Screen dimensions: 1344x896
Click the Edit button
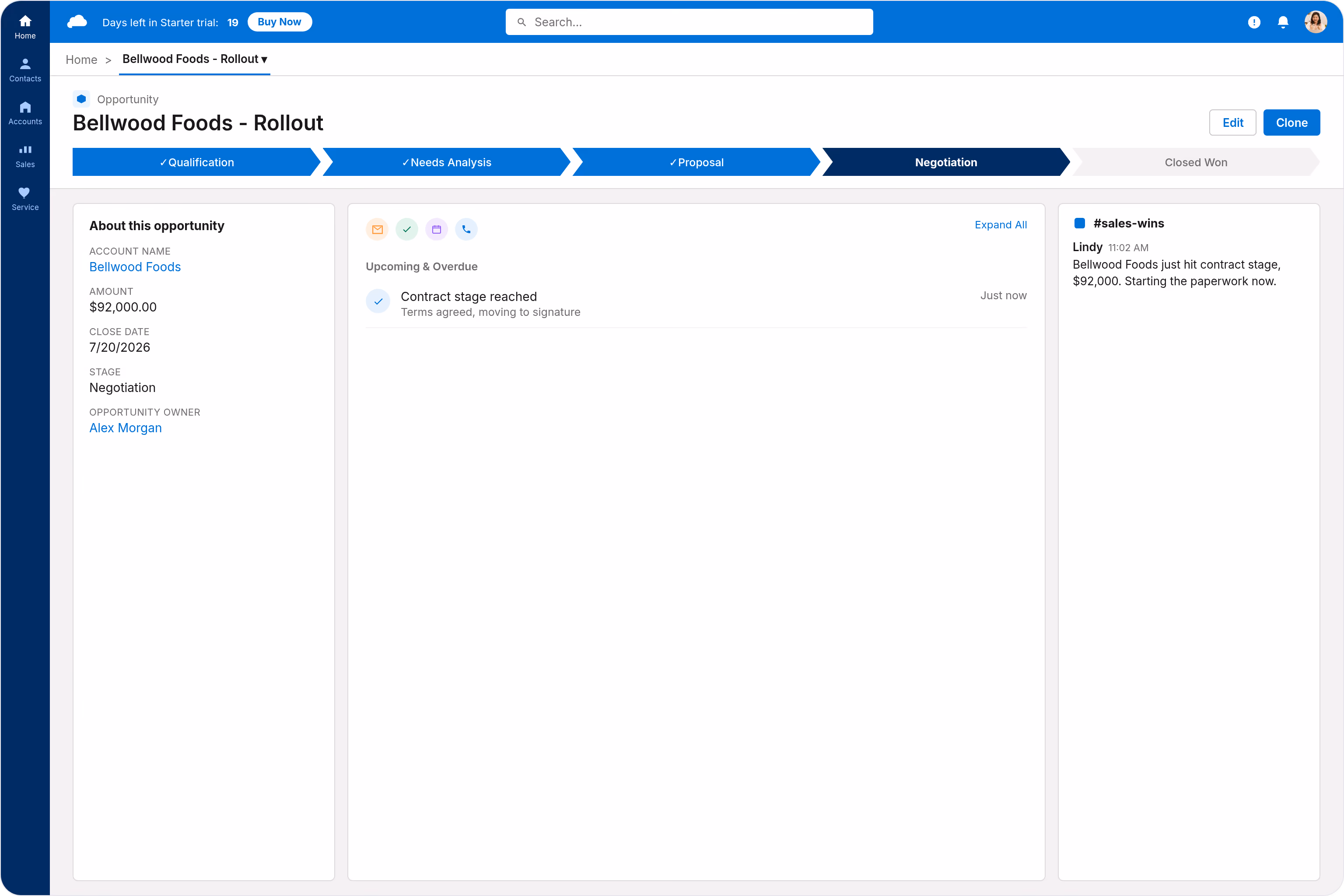pyautogui.click(x=1232, y=122)
